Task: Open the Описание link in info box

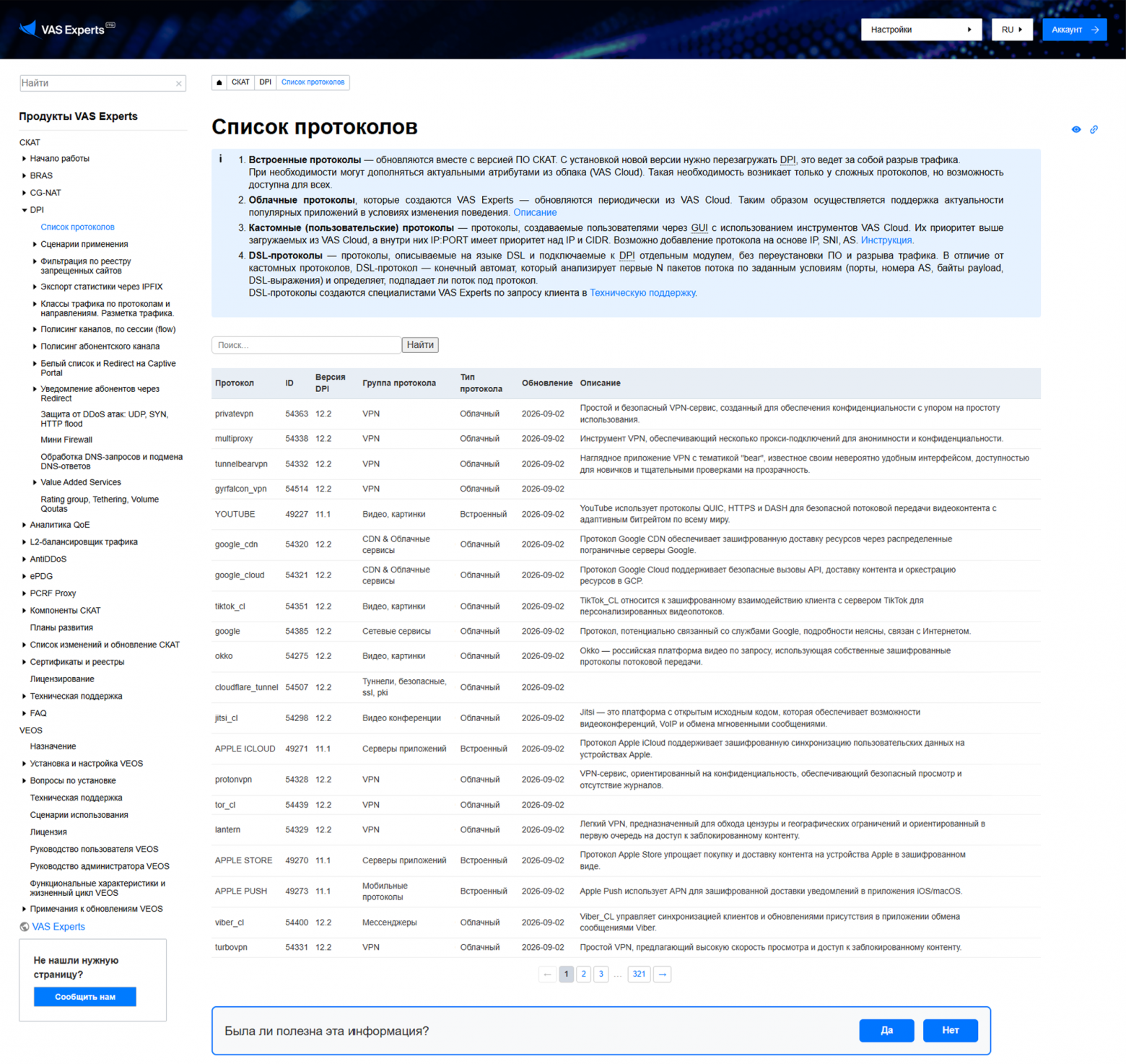Action: [535, 213]
